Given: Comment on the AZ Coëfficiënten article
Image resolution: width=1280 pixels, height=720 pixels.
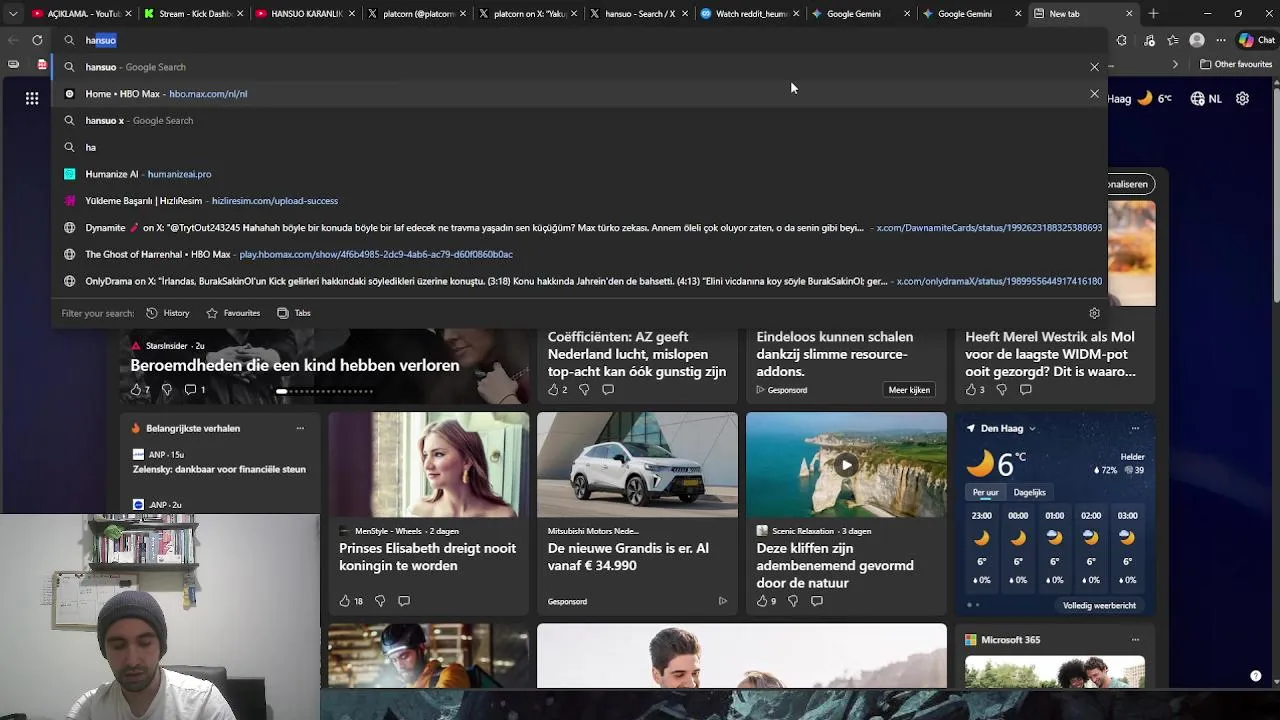Looking at the screenshot, I should point(607,390).
